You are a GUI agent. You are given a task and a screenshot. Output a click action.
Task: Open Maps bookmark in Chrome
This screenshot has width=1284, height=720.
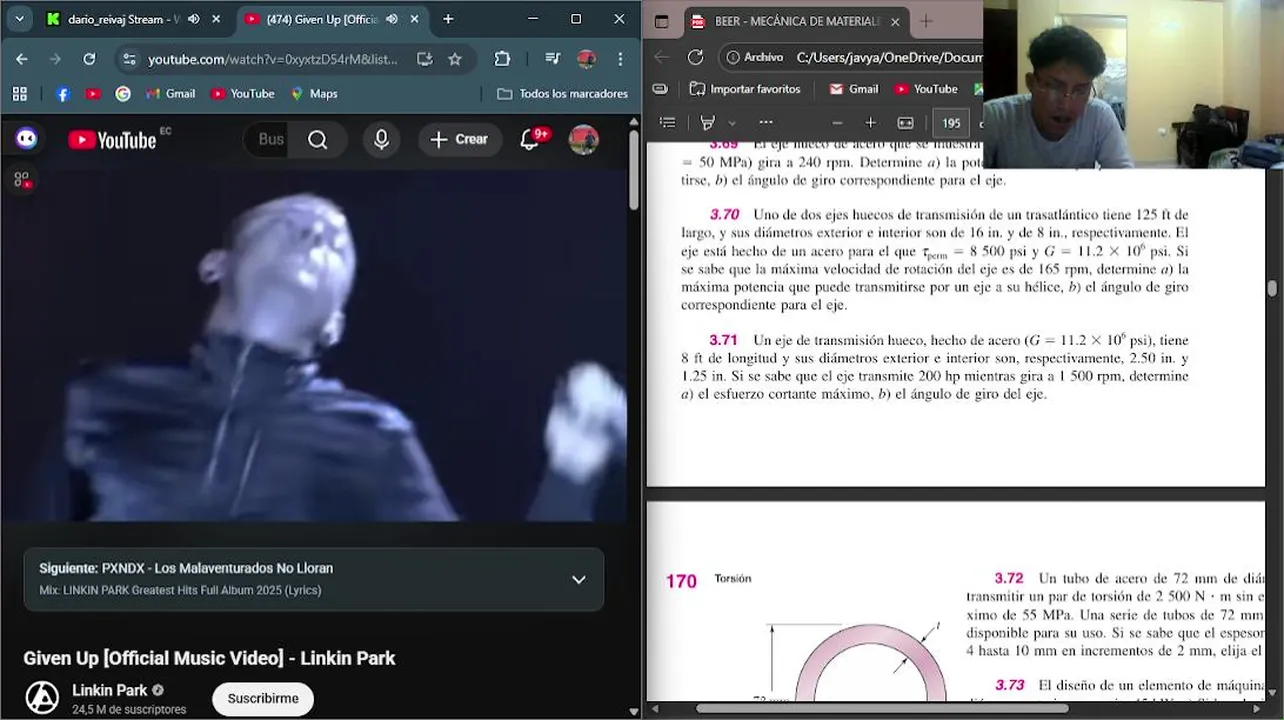pyautogui.click(x=314, y=94)
